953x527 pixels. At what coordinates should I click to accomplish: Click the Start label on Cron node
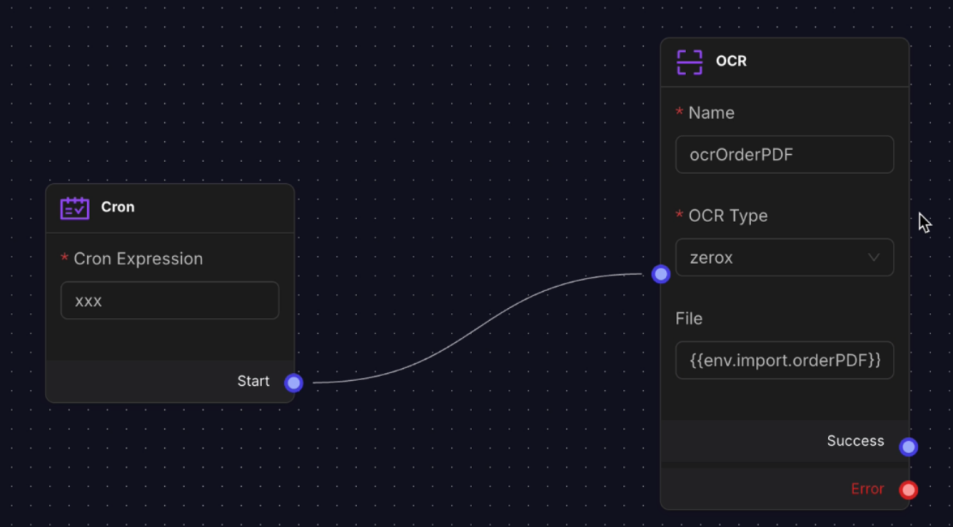253,381
